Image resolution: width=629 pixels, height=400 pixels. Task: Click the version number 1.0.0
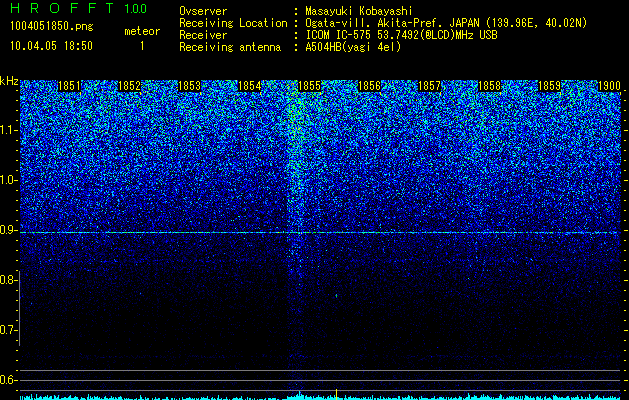[136, 9]
